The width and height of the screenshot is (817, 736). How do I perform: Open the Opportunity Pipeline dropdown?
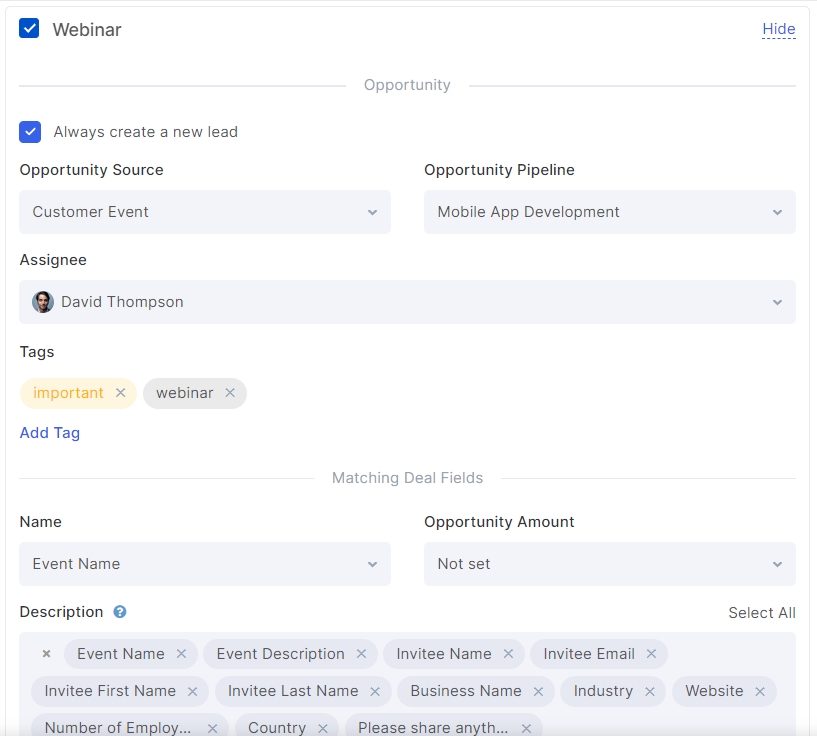610,212
